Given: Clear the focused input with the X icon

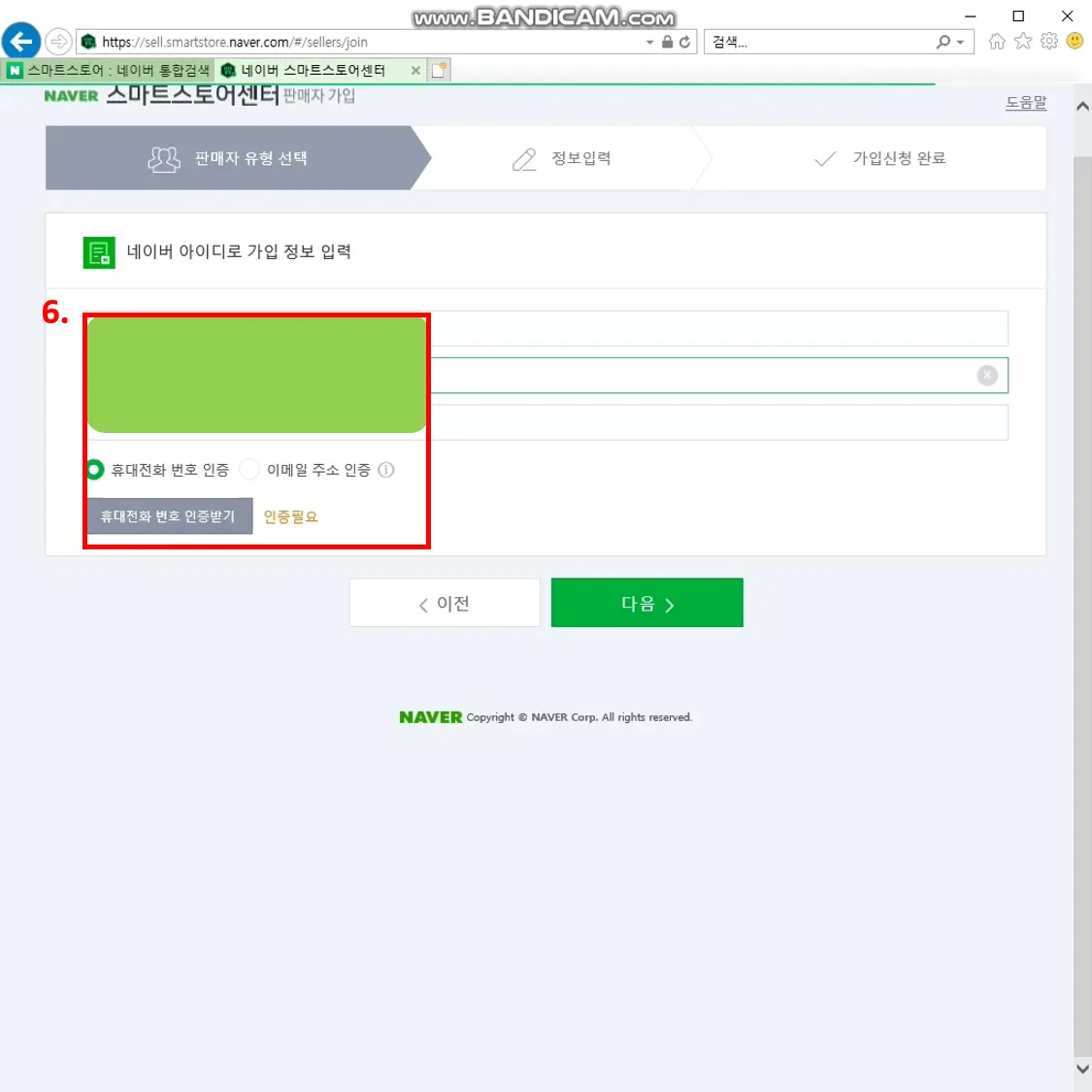Looking at the screenshot, I should click(987, 376).
